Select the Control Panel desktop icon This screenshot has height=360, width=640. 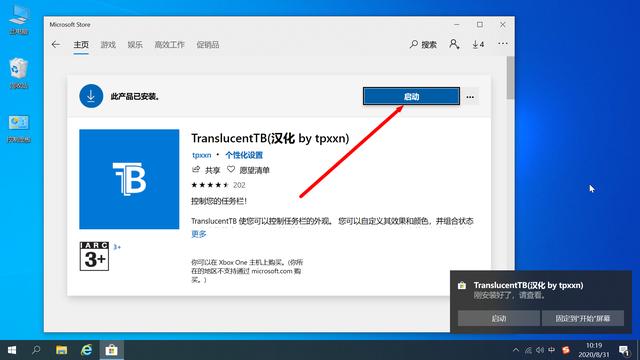point(19,128)
